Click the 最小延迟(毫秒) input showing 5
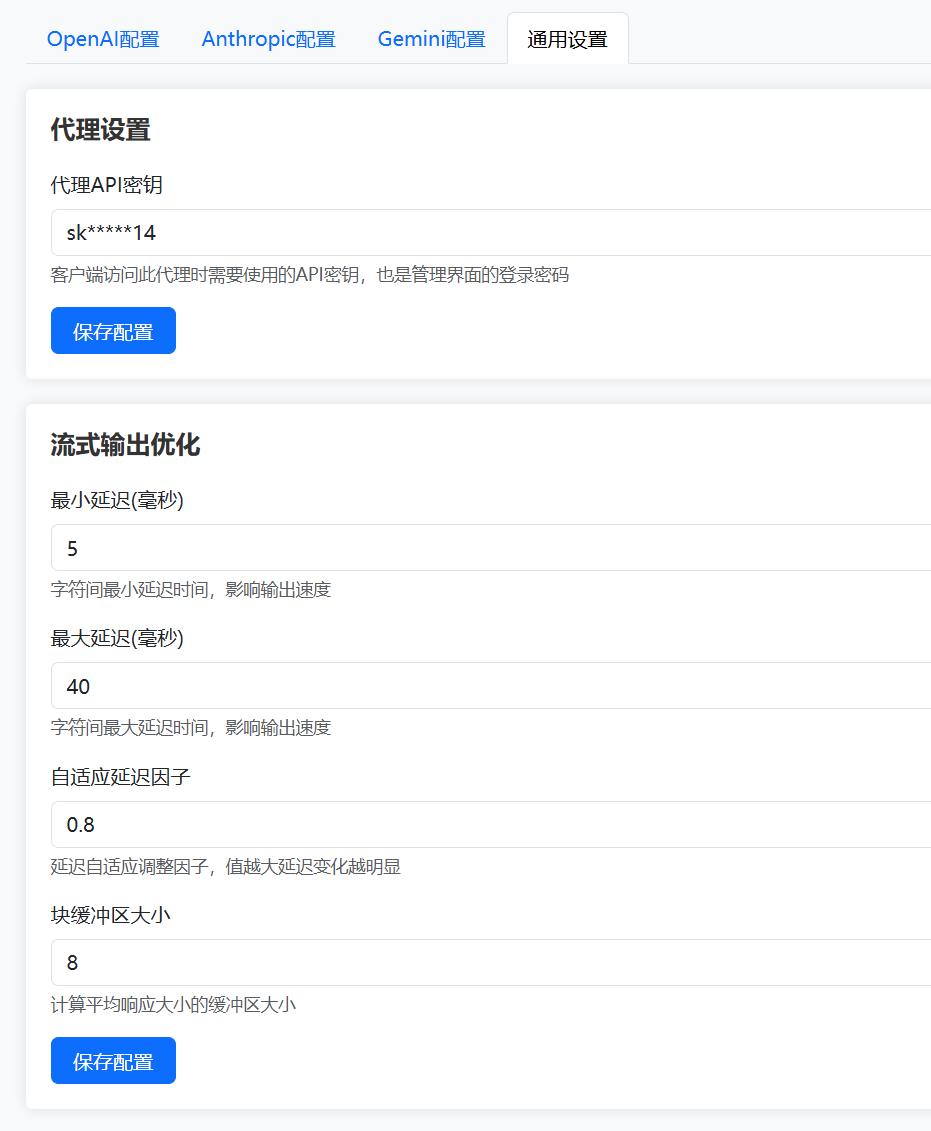 (x=490, y=547)
